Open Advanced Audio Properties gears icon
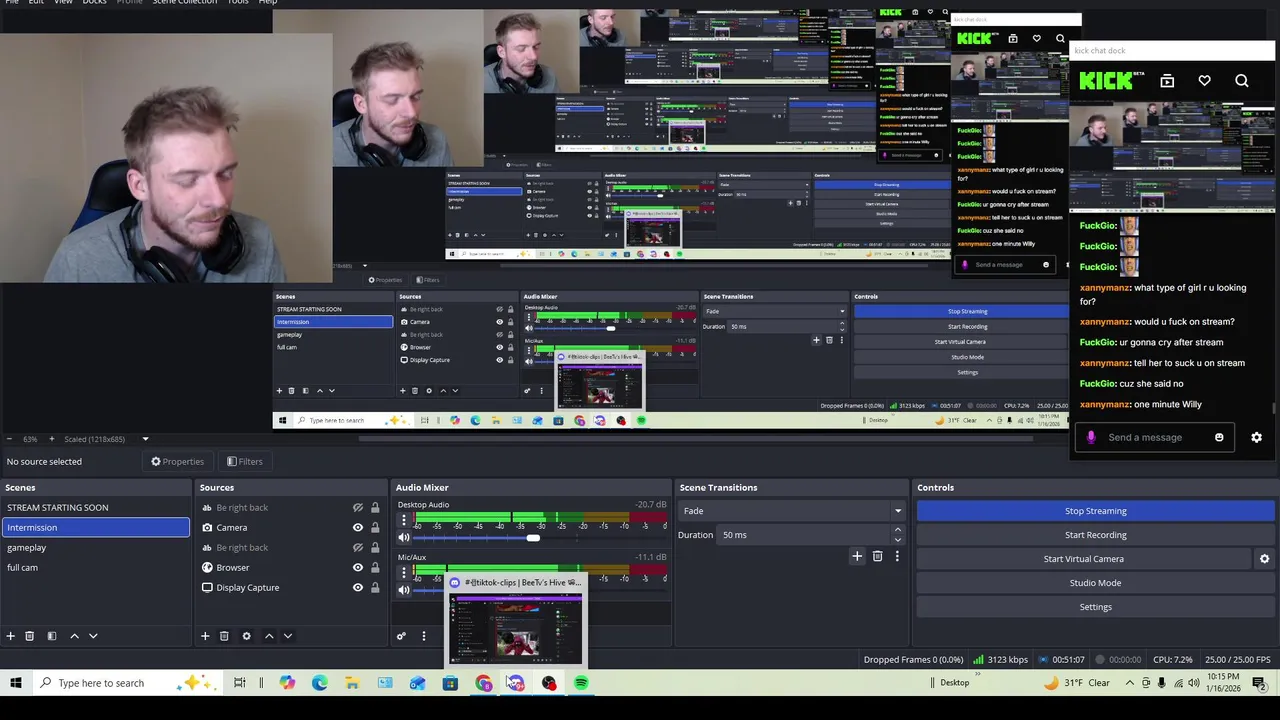Image resolution: width=1280 pixels, height=720 pixels. [x=401, y=636]
